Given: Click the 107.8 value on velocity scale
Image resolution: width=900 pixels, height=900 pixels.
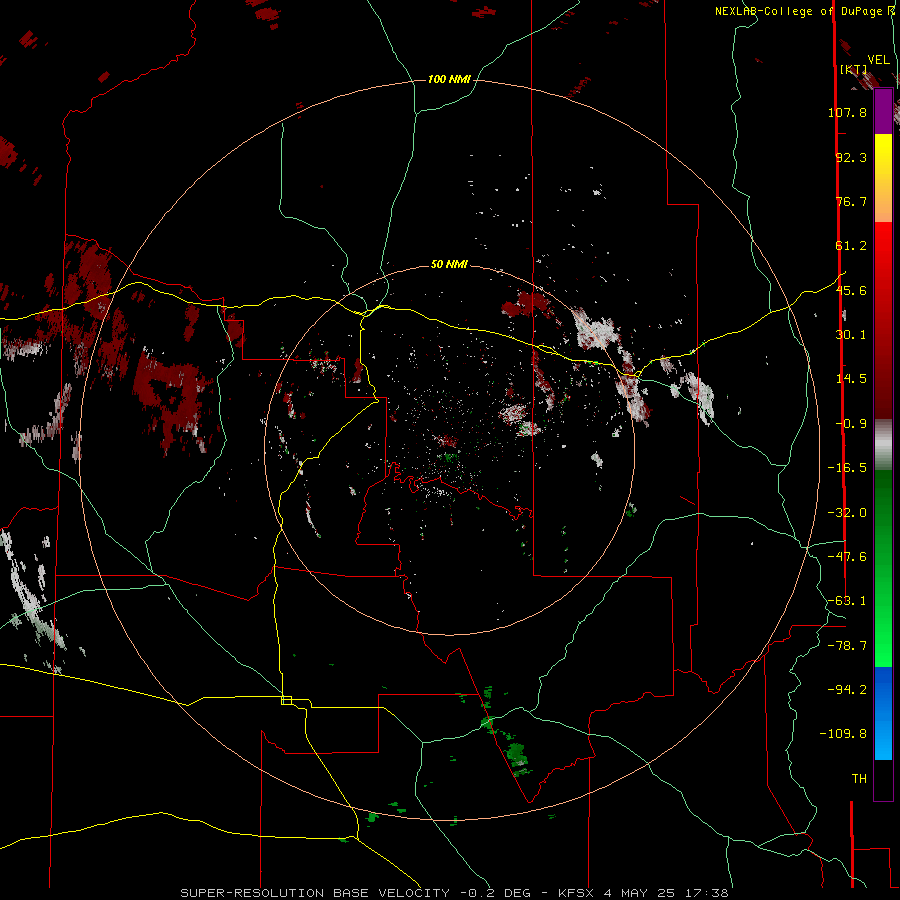Looking at the screenshot, I should click(x=847, y=112).
